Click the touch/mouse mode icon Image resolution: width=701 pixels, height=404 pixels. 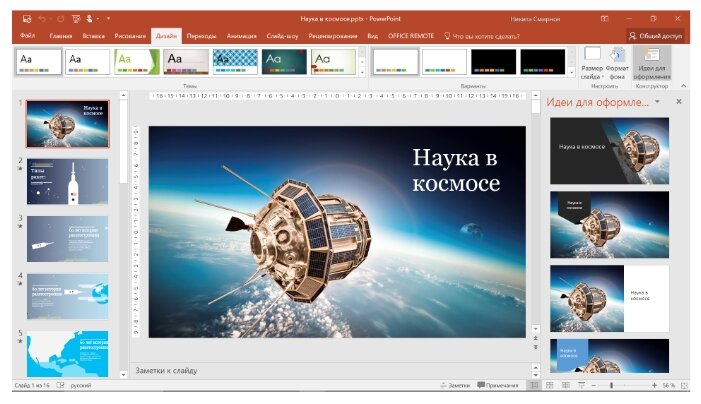(x=90, y=19)
